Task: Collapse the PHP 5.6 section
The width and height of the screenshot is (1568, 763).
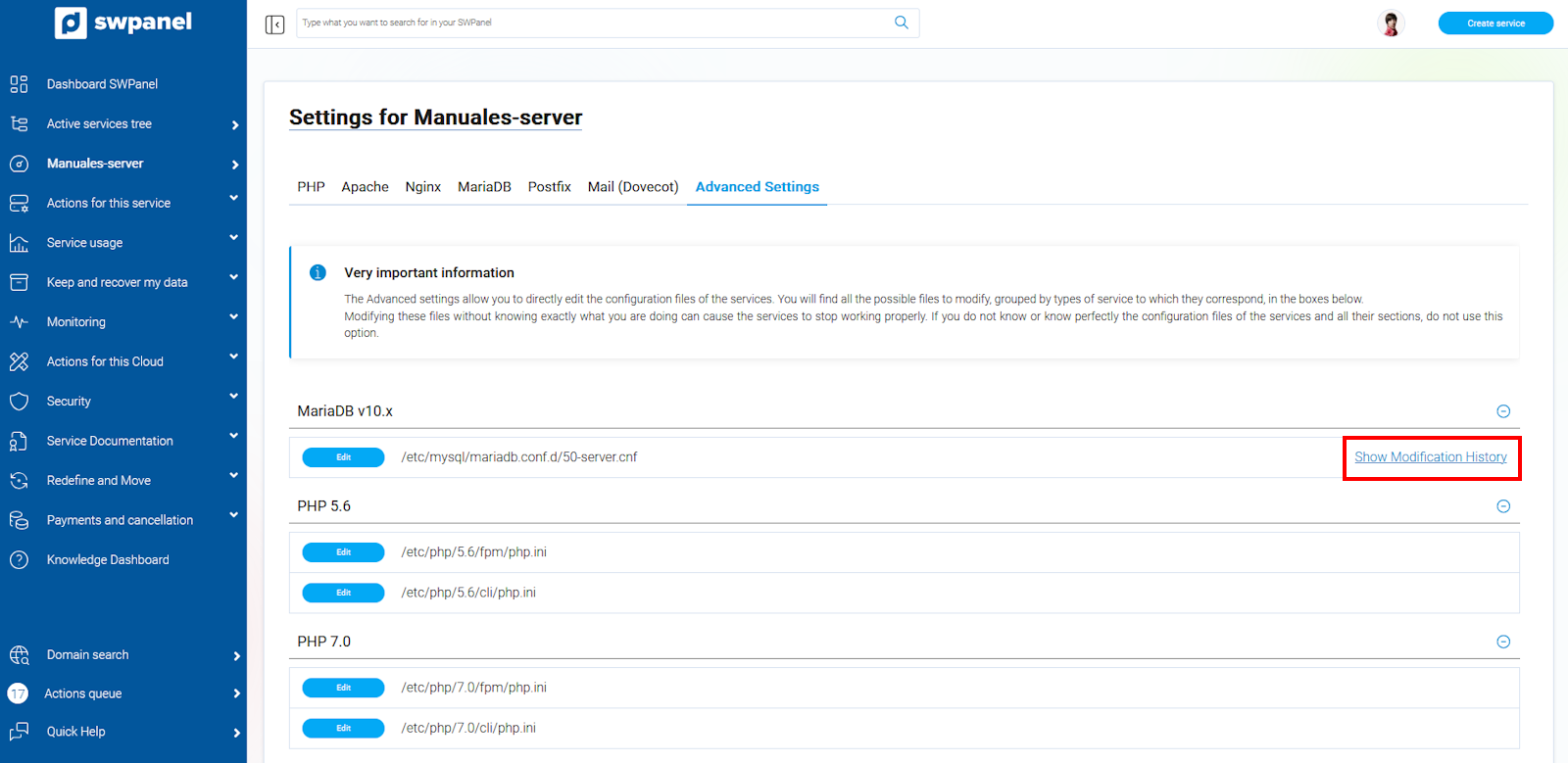Action: [x=1502, y=506]
